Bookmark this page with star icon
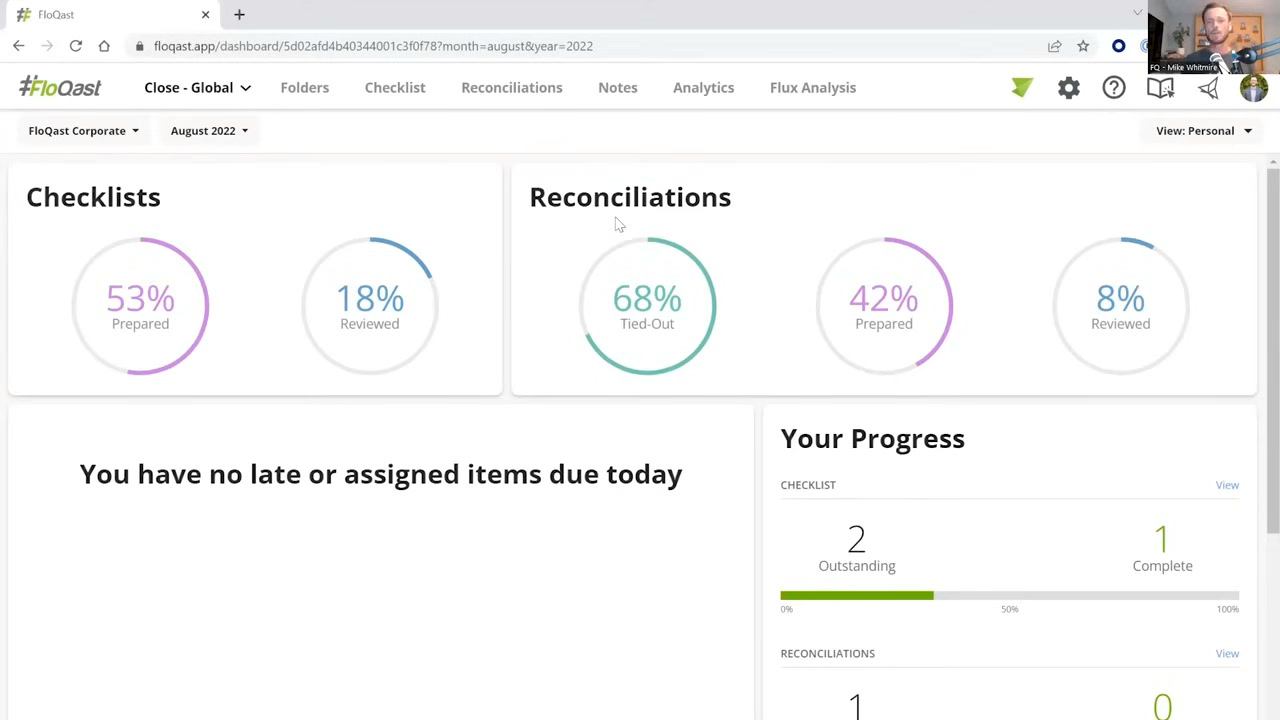Image resolution: width=1280 pixels, height=720 pixels. coord(1083,46)
